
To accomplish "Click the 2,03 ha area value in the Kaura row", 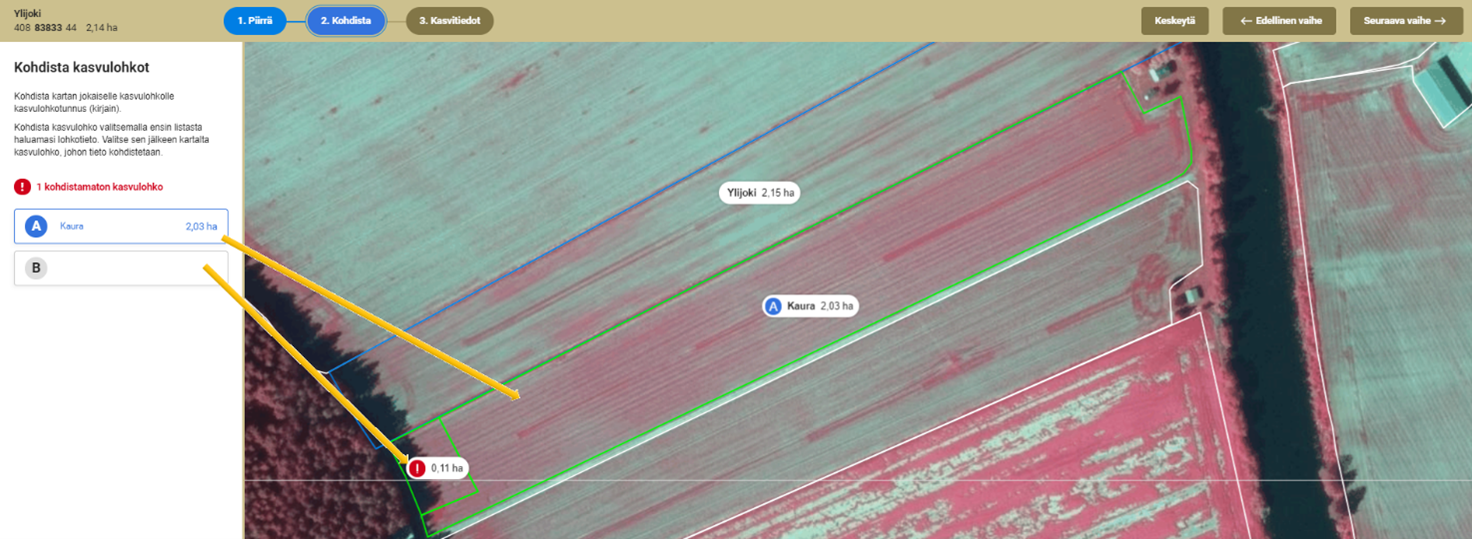I will pos(201,227).
